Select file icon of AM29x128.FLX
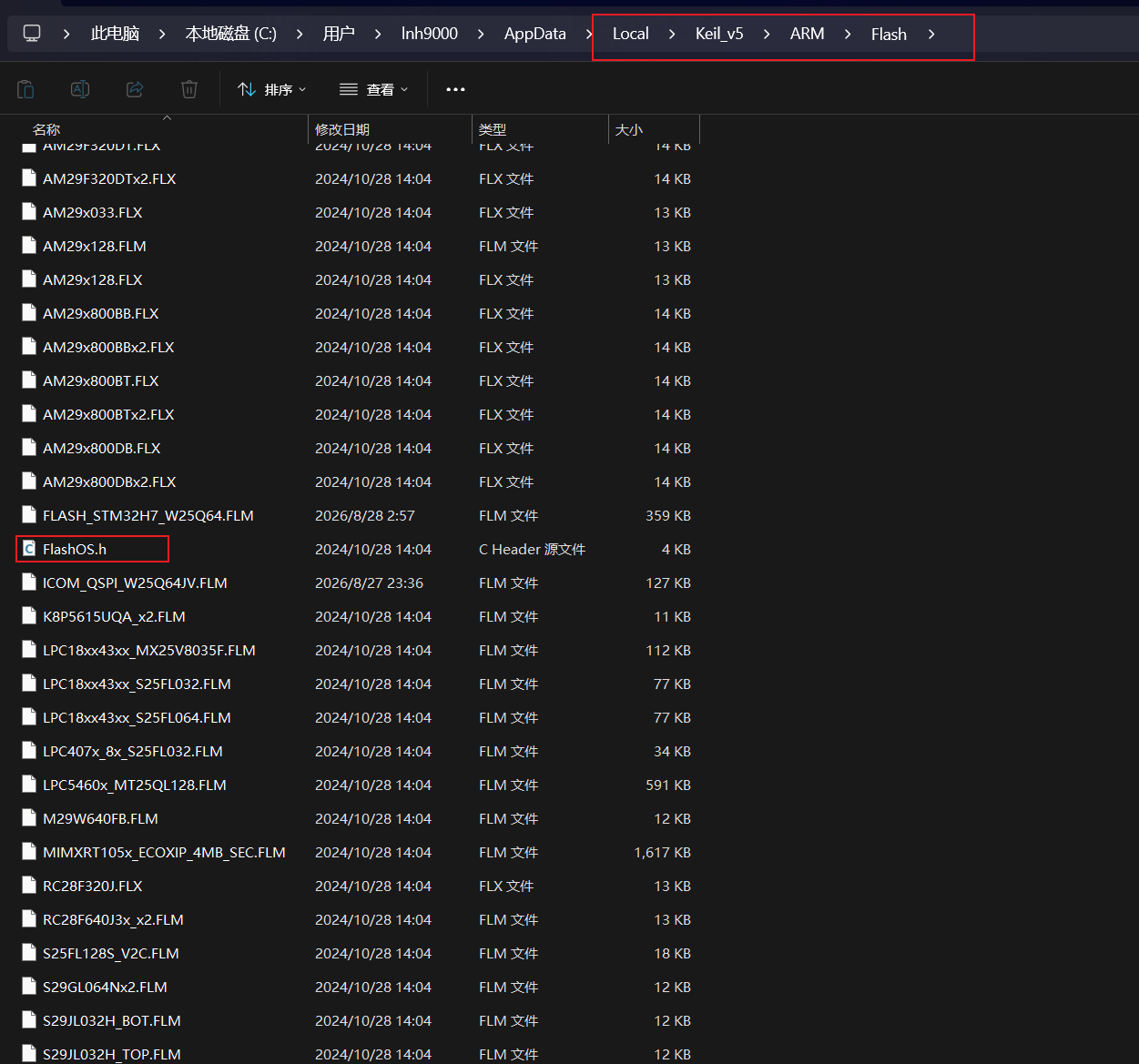This screenshot has height=1064, width=1139. click(x=29, y=279)
